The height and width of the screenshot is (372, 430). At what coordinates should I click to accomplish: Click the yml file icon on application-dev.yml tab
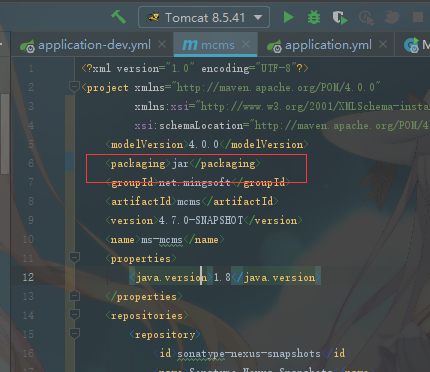click(27, 46)
